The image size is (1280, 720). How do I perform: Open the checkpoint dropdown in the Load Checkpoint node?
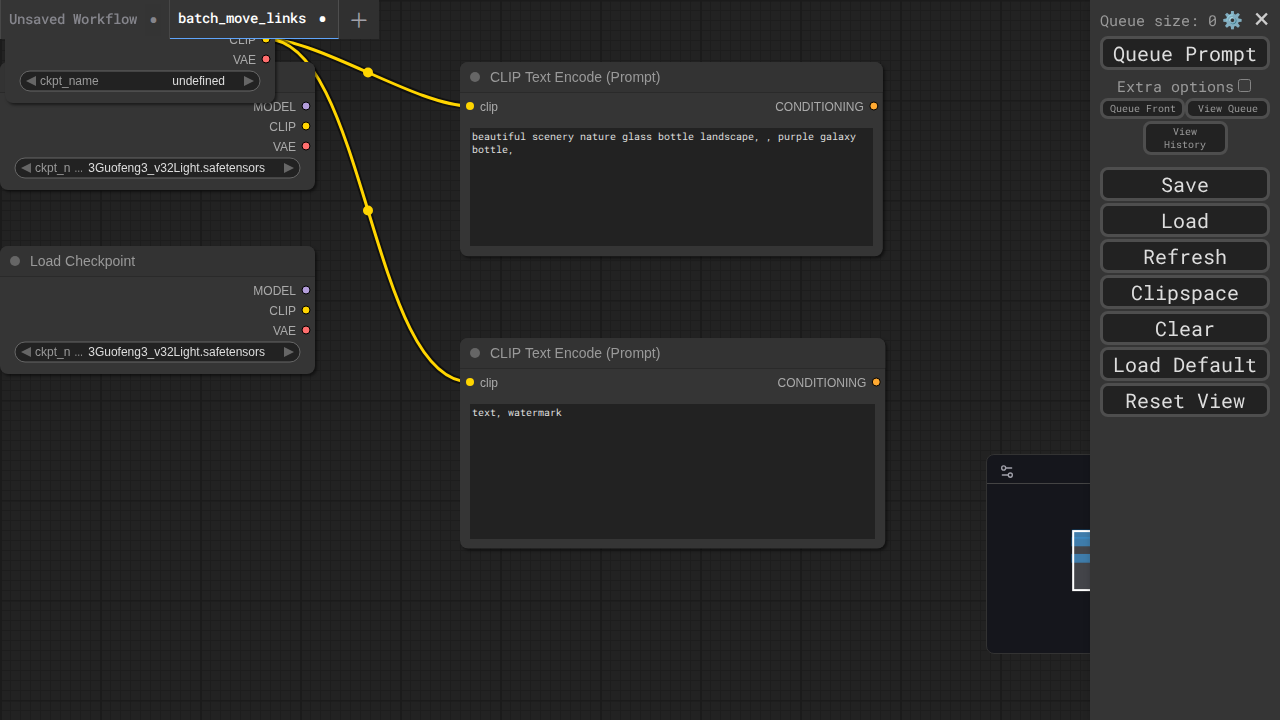coord(157,352)
